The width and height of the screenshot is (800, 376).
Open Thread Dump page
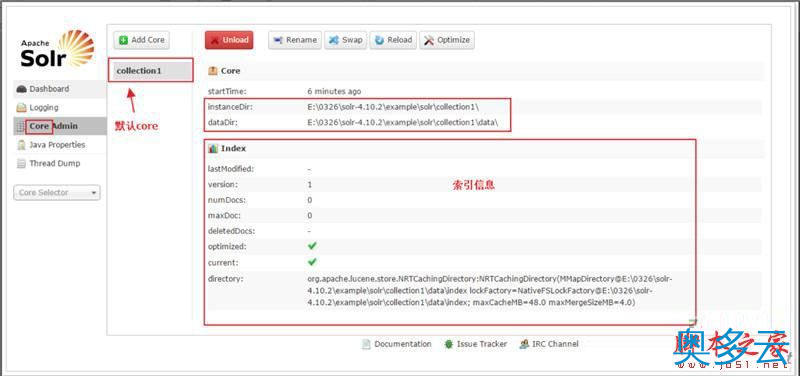point(60,164)
